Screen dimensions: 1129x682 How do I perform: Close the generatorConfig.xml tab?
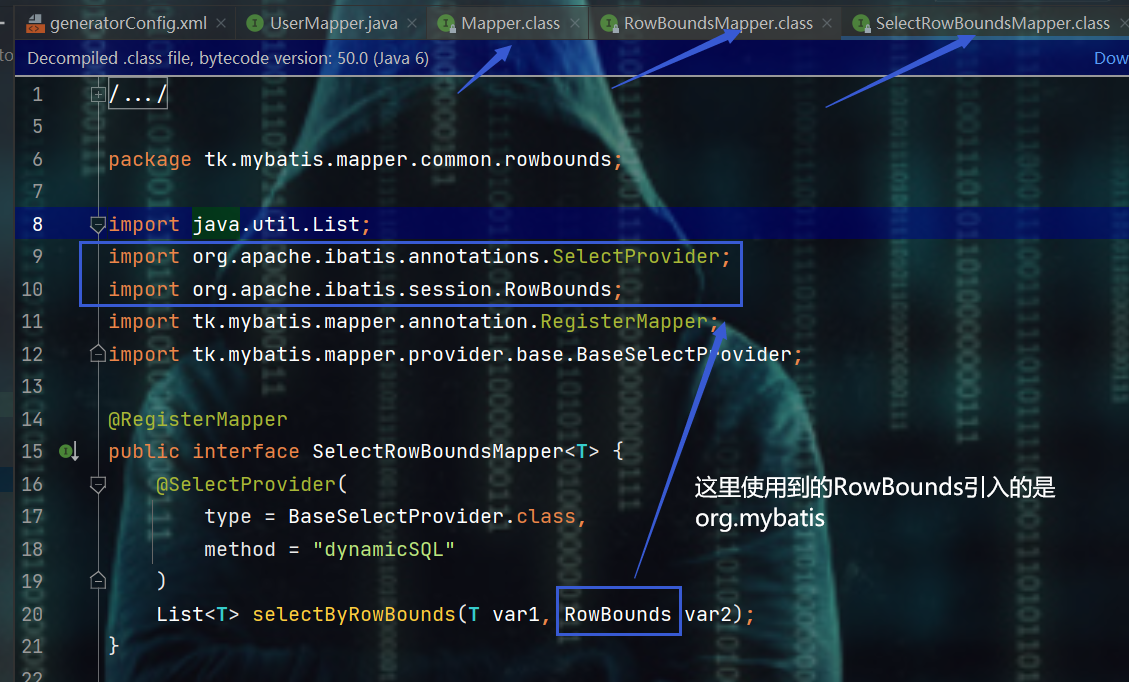click(x=221, y=22)
